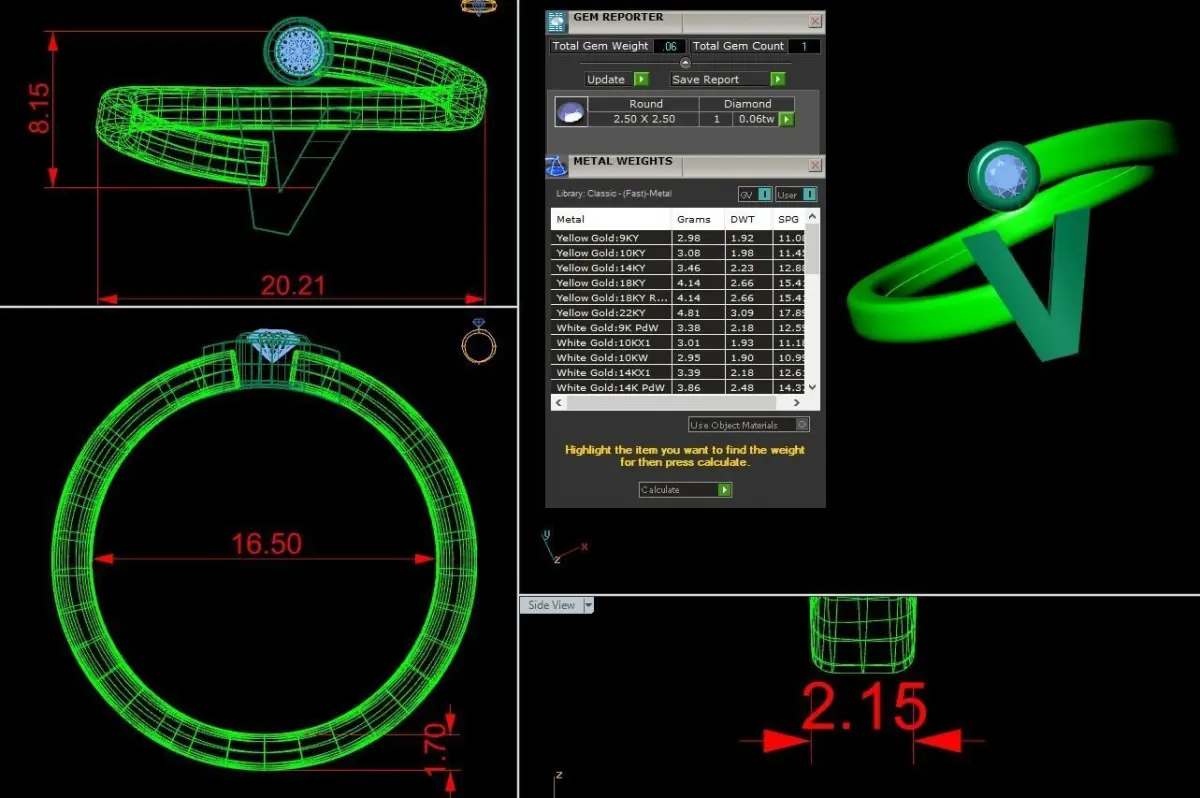
Task: Click the Grams column header
Action: coord(698,219)
